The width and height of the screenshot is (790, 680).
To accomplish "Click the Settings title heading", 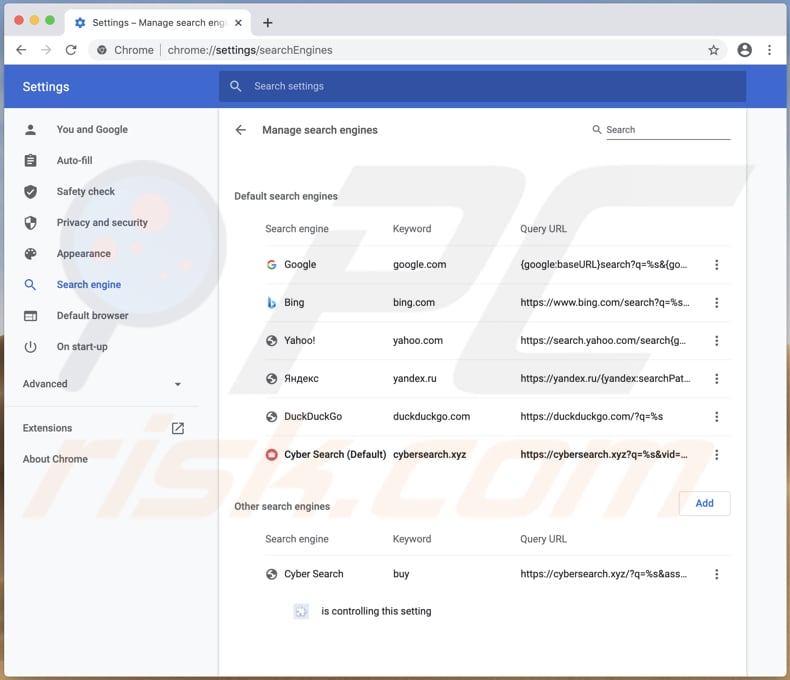I will click(46, 87).
